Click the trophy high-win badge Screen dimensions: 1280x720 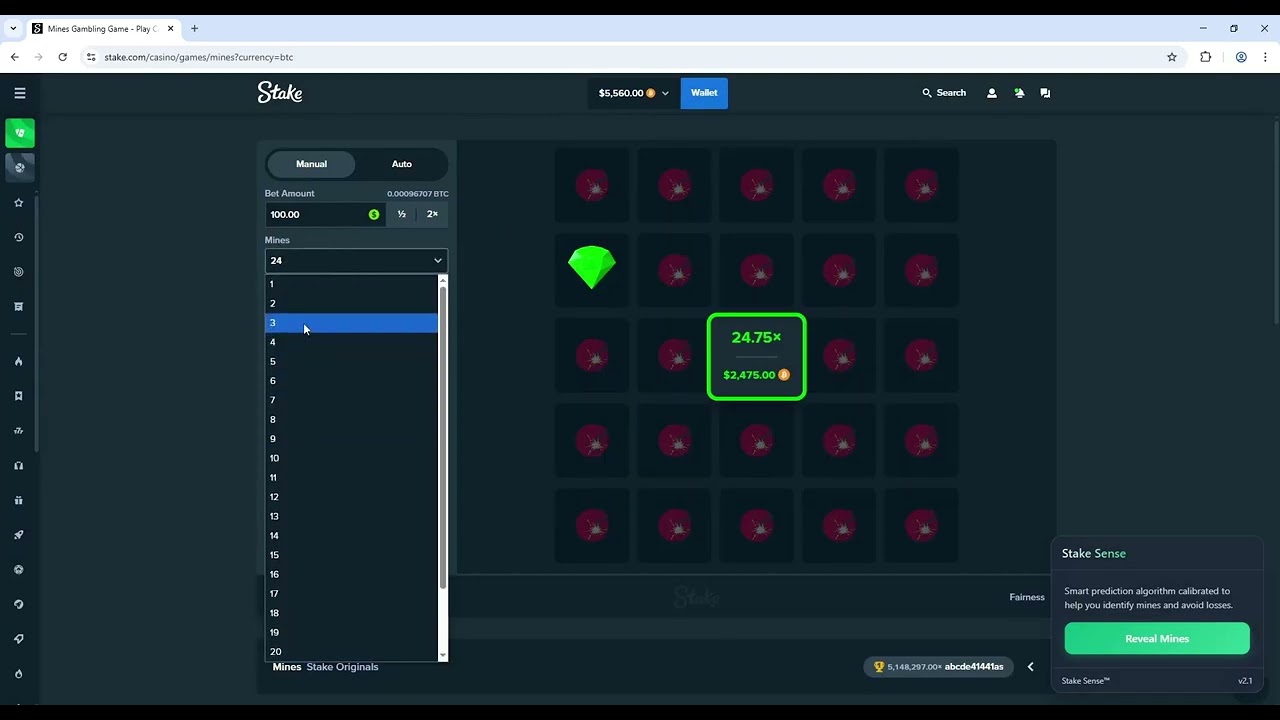tap(938, 667)
